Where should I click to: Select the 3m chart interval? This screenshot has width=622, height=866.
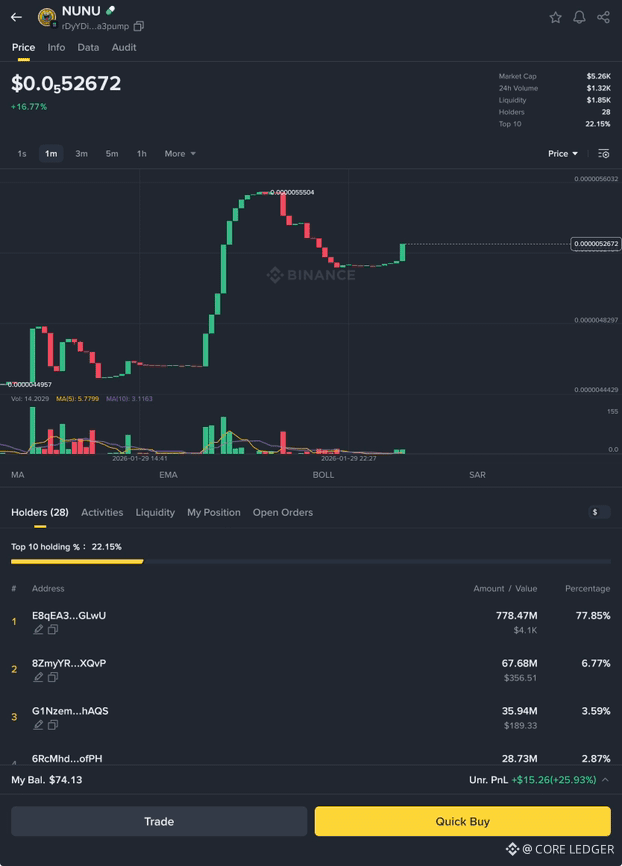pyautogui.click(x=81, y=154)
